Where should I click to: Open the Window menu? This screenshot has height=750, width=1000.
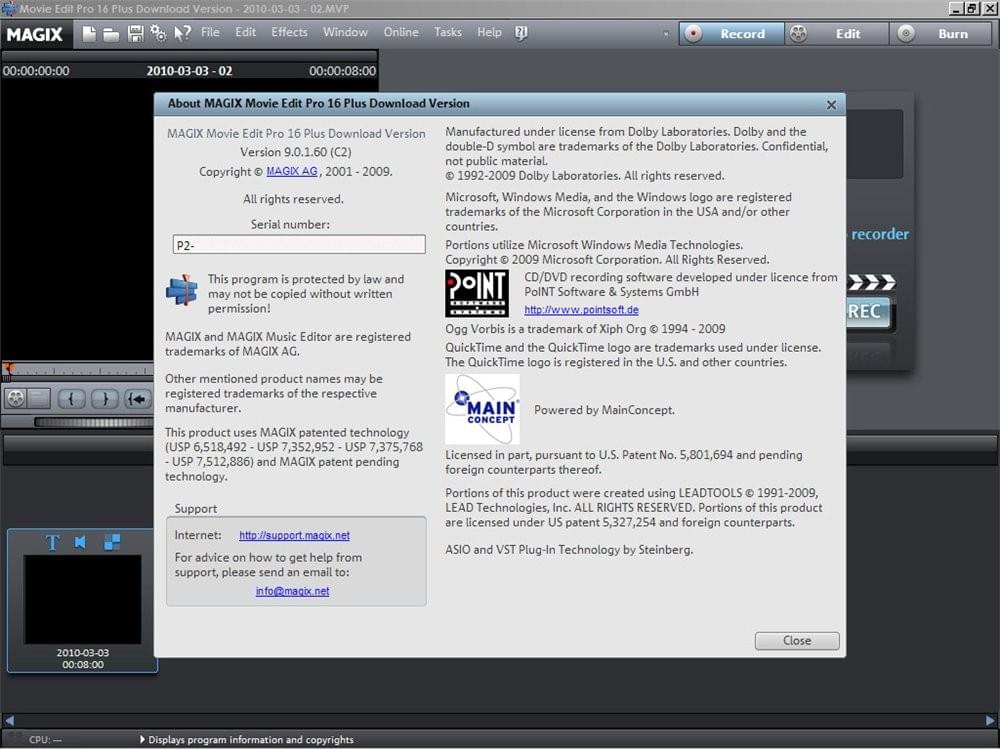pos(345,32)
